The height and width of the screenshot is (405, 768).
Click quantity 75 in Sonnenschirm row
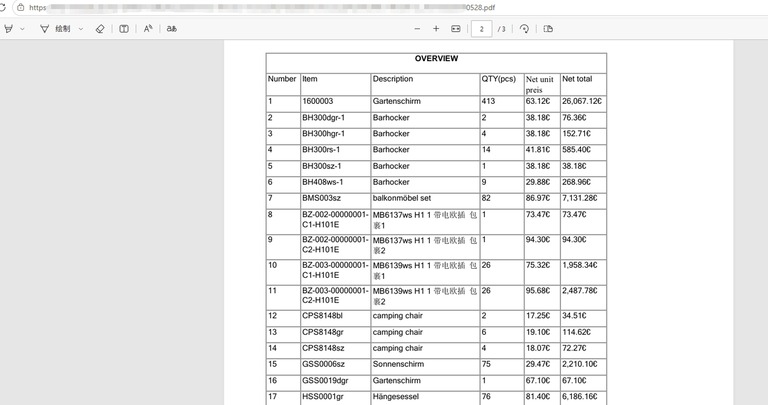(486, 364)
